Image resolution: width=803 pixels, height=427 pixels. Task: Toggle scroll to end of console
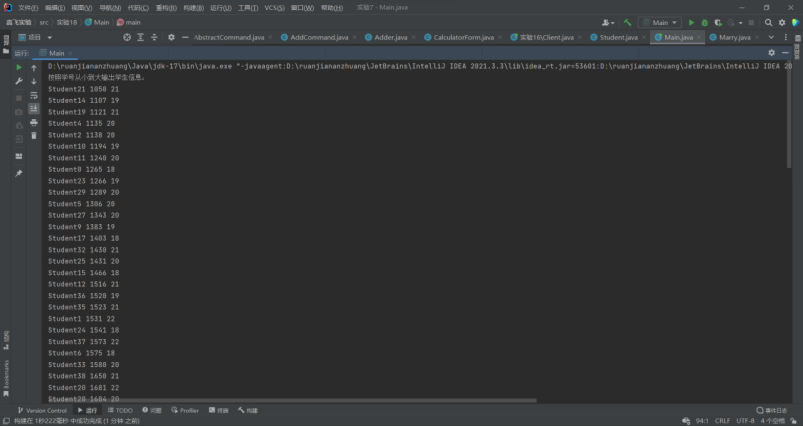point(34,108)
